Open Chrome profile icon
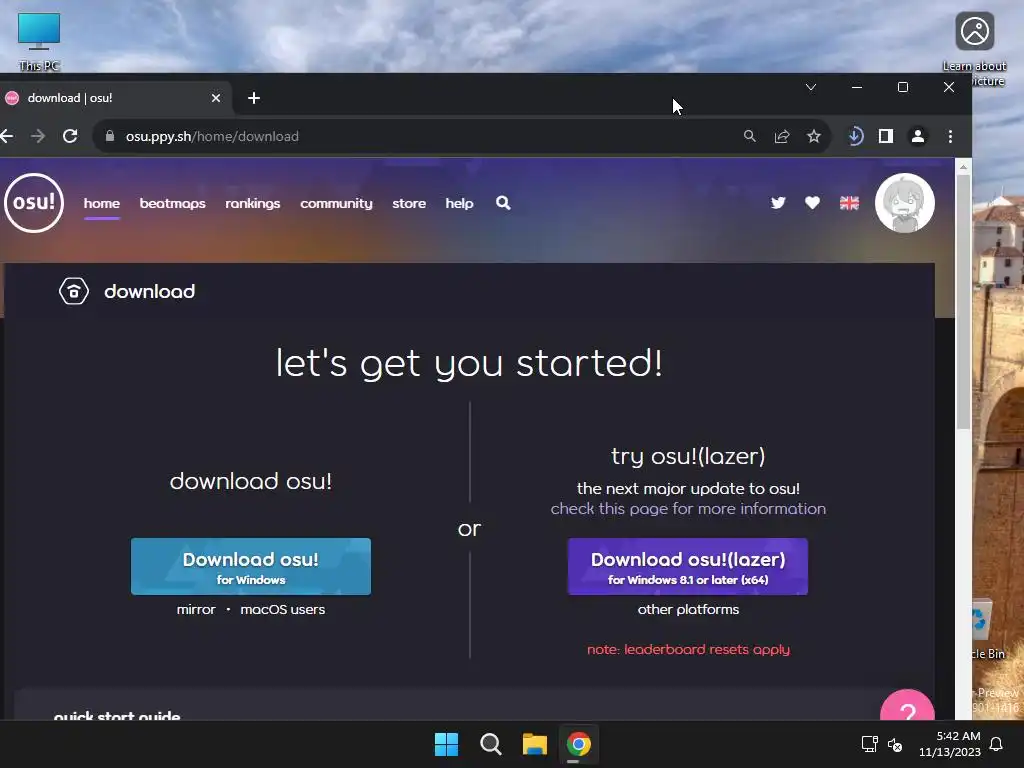This screenshot has width=1024, height=768. coord(918,136)
